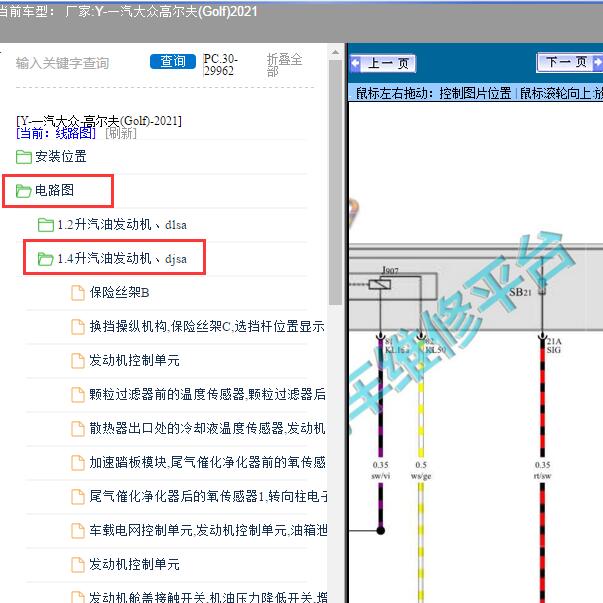Click the right arrow icon beside 下一页
Image resolution: width=603 pixels, height=603 pixels.
click(x=598, y=62)
